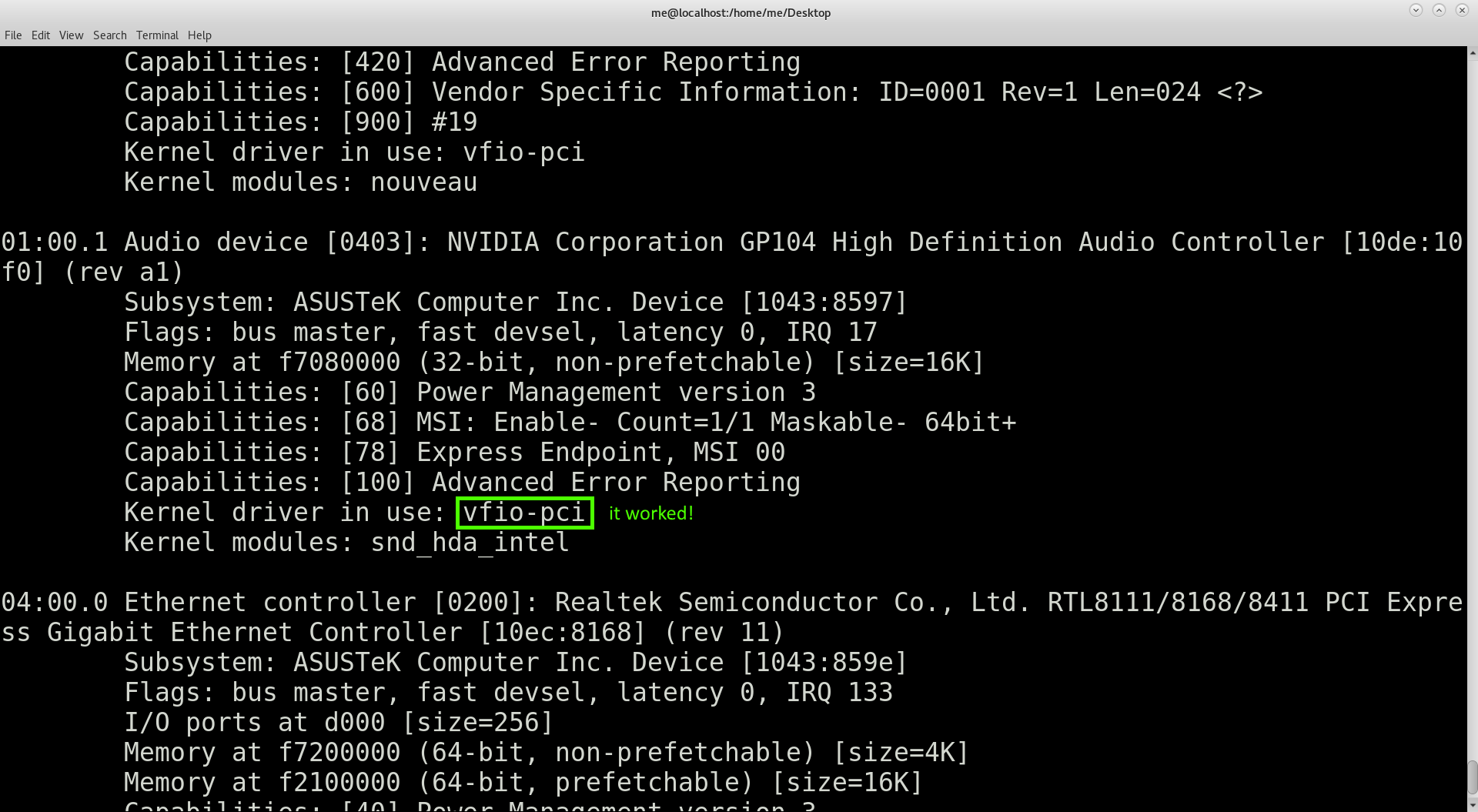1478x812 pixels.
Task: Open the Terminal menu
Action: [157, 35]
